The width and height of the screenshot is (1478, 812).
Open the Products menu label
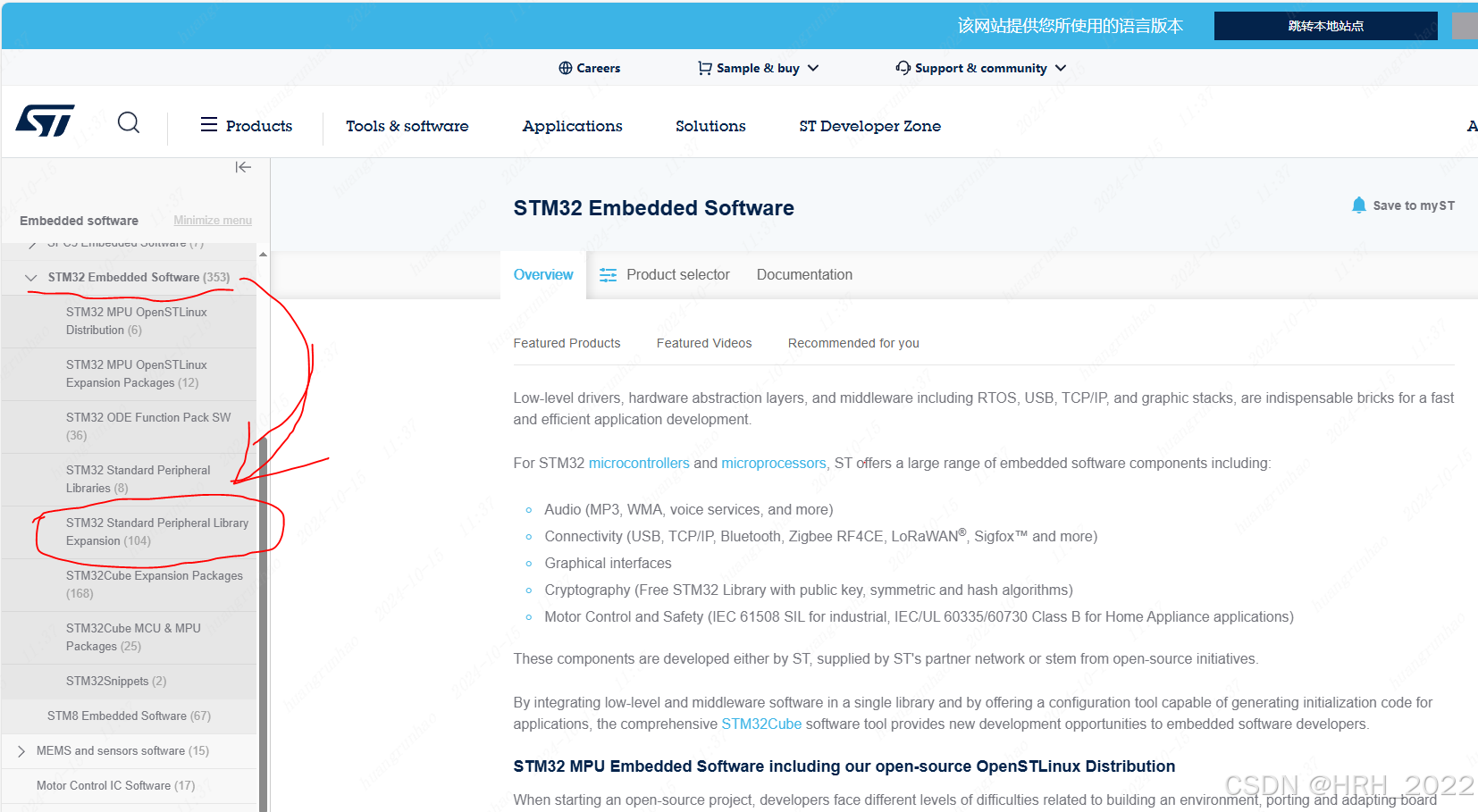tap(259, 126)
